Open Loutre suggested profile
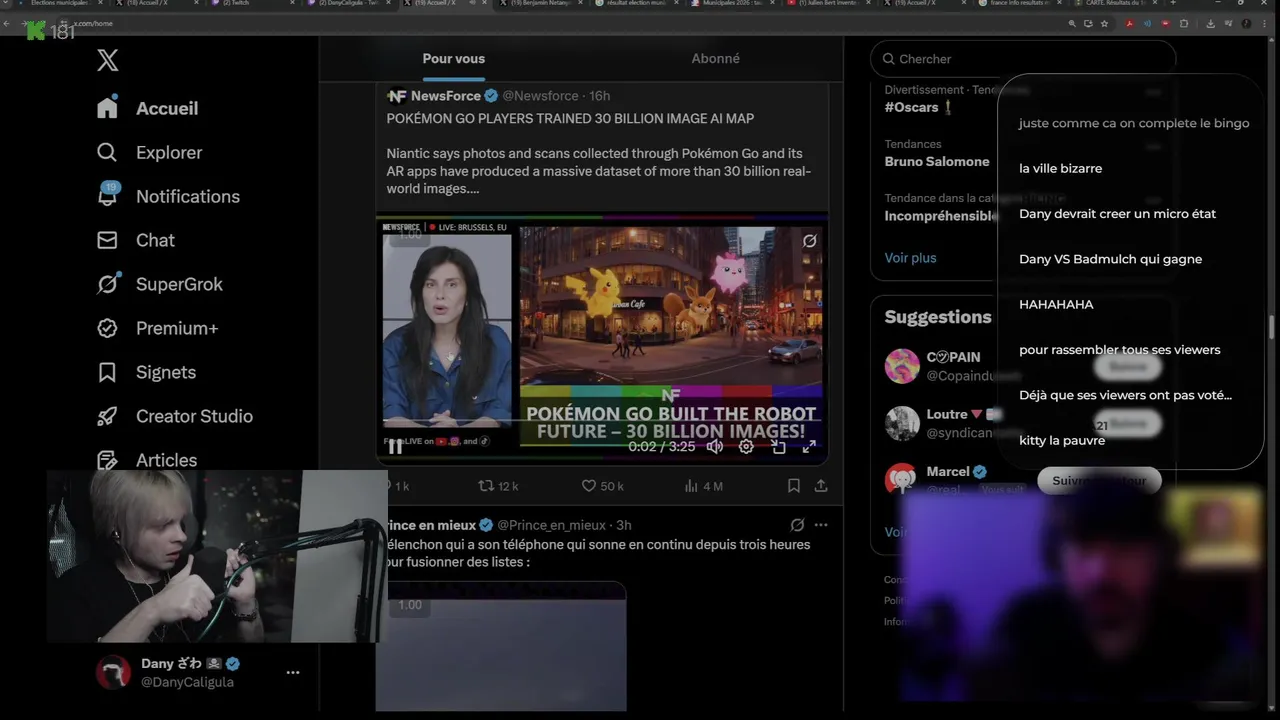 coord(947,414)
